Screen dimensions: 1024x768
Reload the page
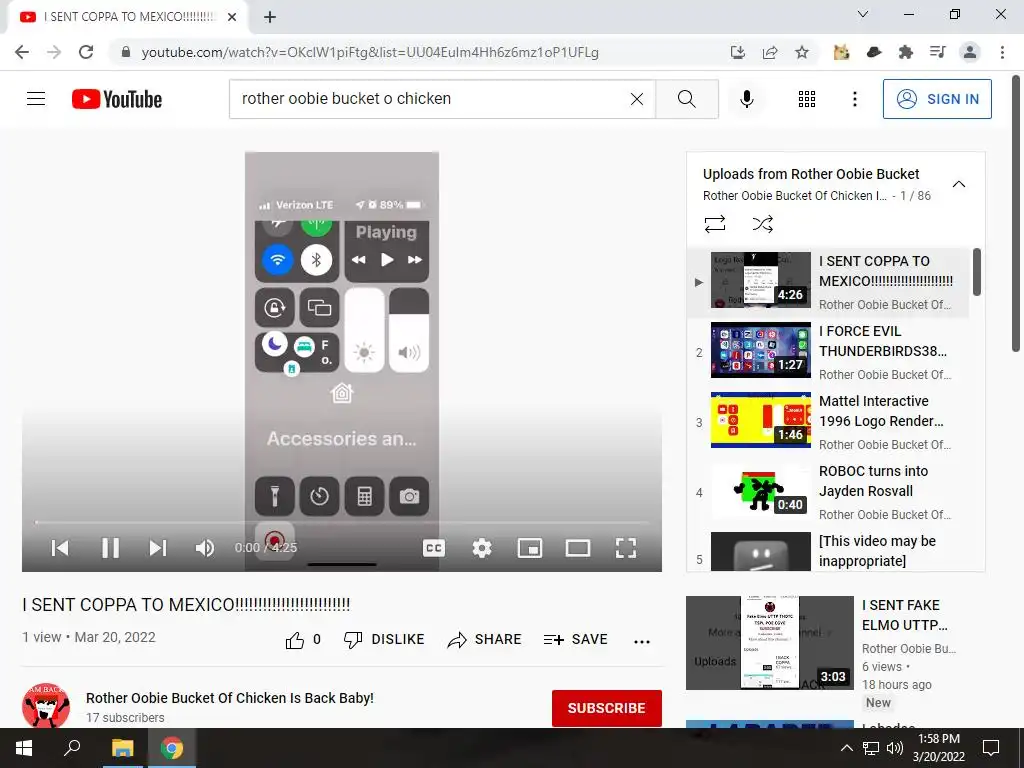[86, 52]
